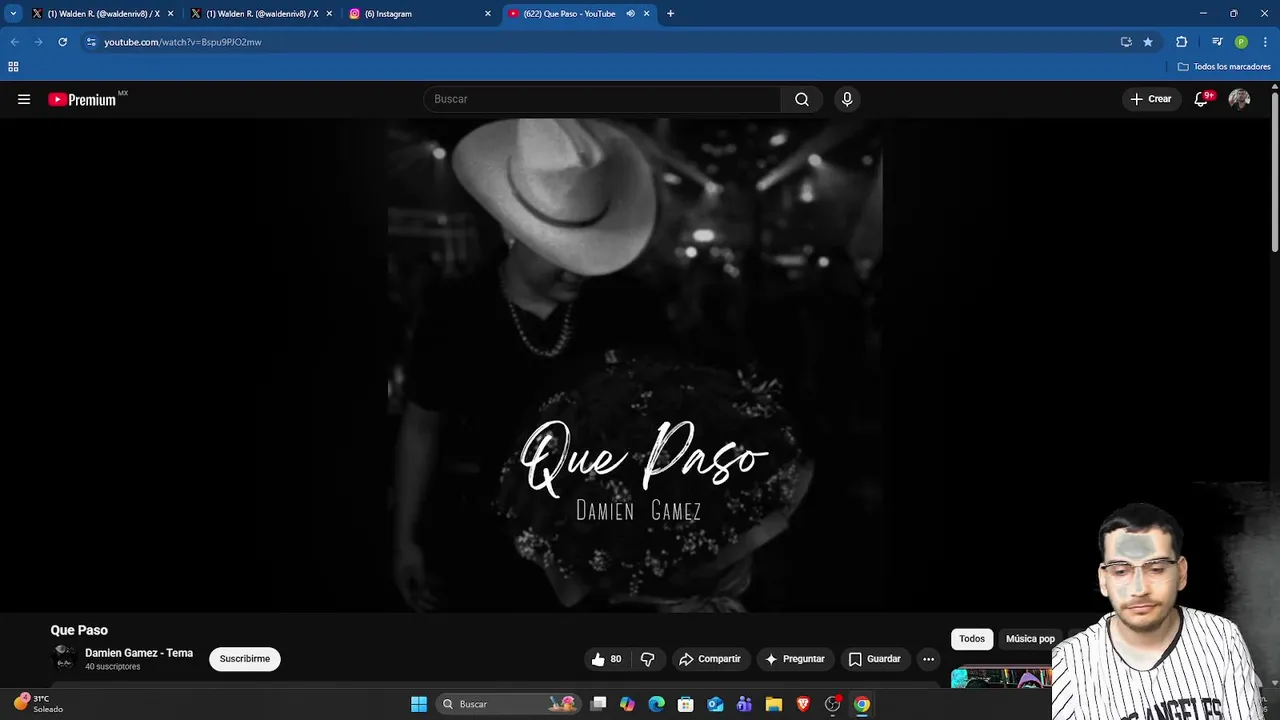Reload the page

[x=62, y=42]
